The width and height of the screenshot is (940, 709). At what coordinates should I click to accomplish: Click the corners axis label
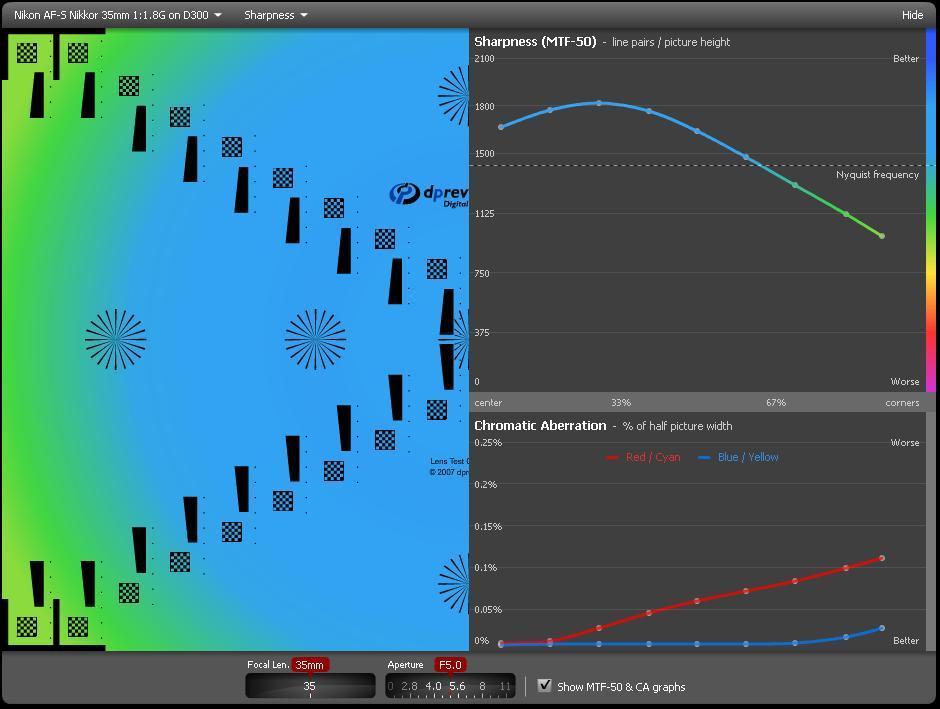[x=902, y=403]
